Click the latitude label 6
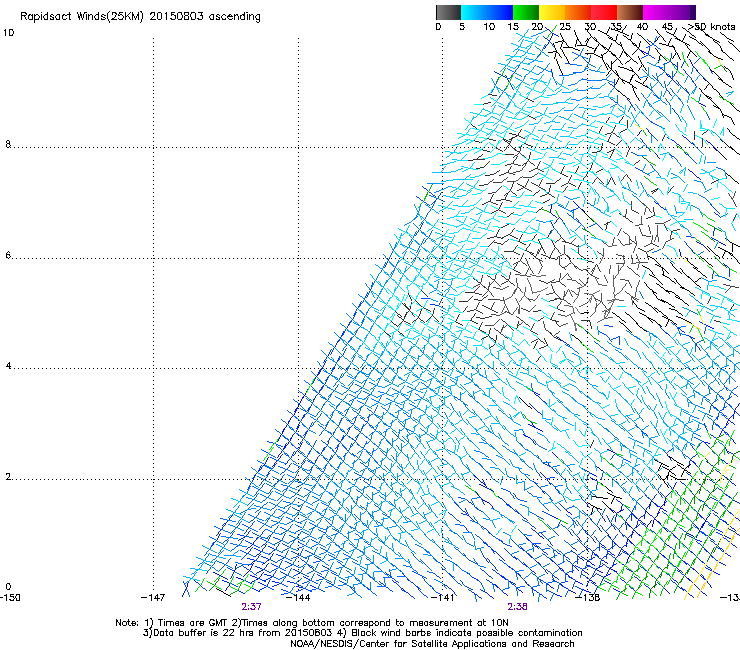Screen dimensions: 740x650 click(8, 255)
